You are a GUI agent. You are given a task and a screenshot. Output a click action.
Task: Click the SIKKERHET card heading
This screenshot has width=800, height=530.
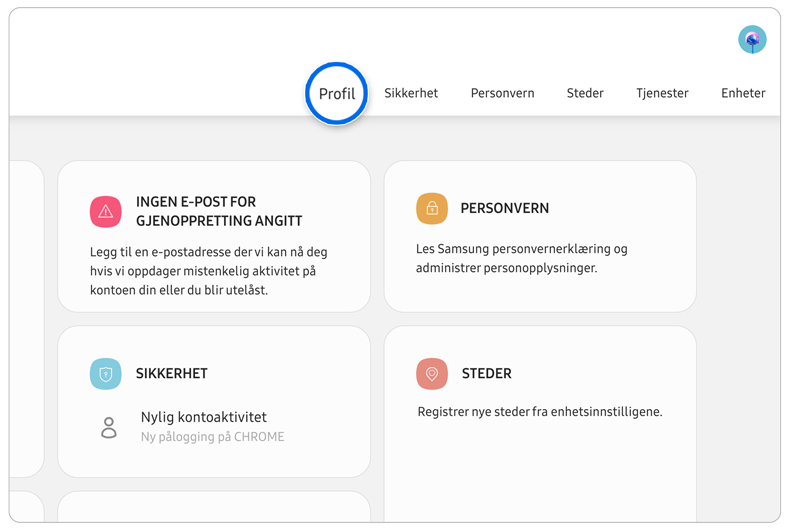point(172,374)
